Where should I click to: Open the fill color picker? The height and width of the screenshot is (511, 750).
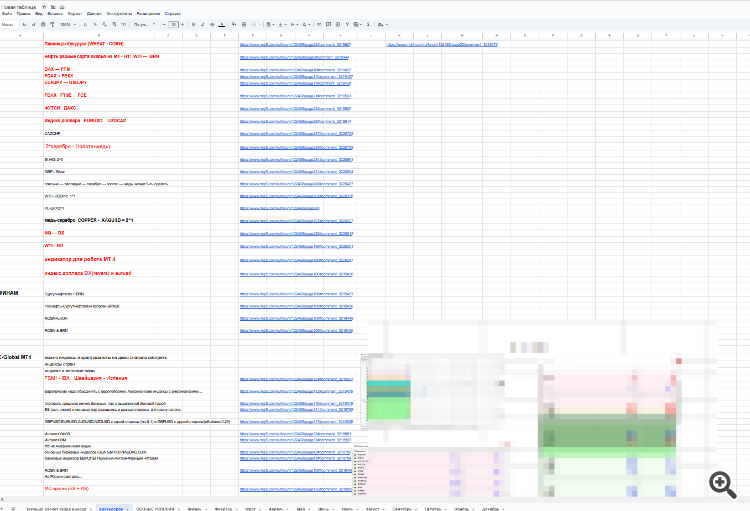234,24
